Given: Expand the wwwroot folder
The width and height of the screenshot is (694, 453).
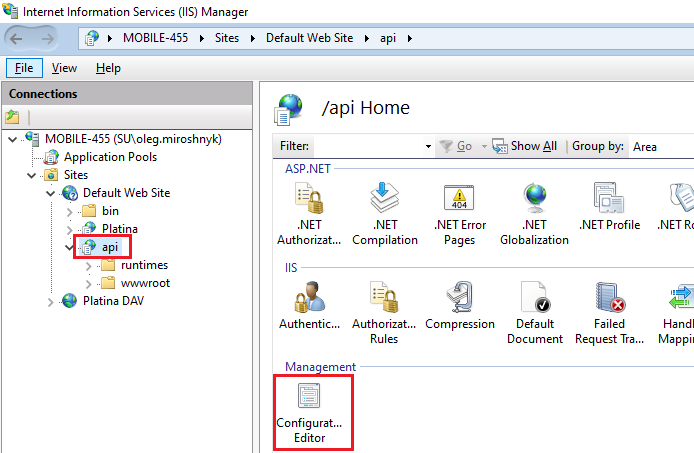Looking at the screenshot, I should point(89,284).
